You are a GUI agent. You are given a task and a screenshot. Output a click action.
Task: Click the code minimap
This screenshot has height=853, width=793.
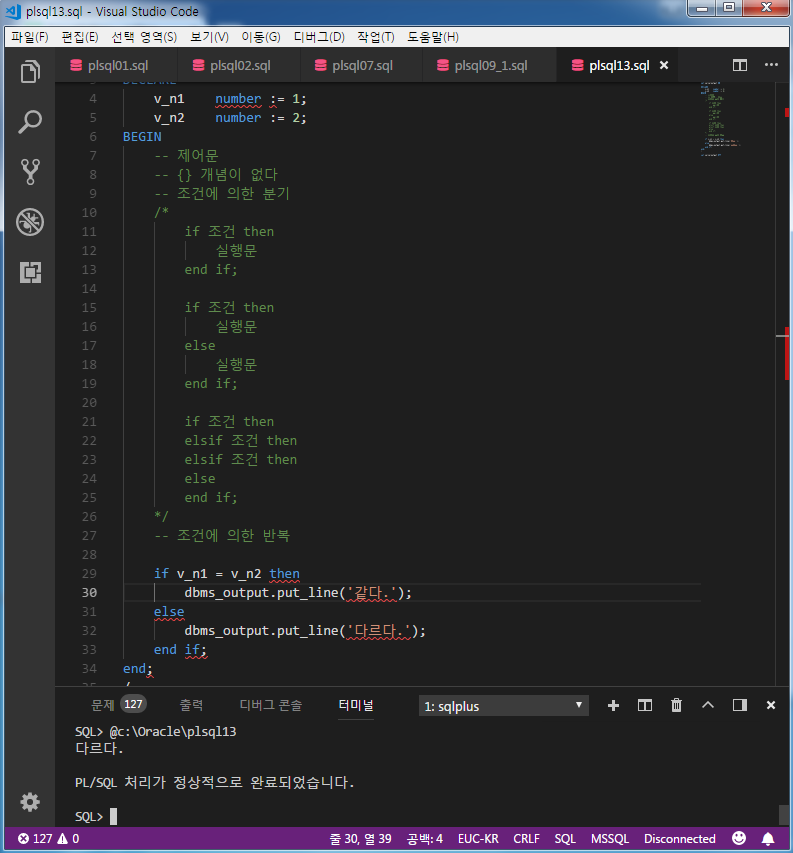point(721,120)
